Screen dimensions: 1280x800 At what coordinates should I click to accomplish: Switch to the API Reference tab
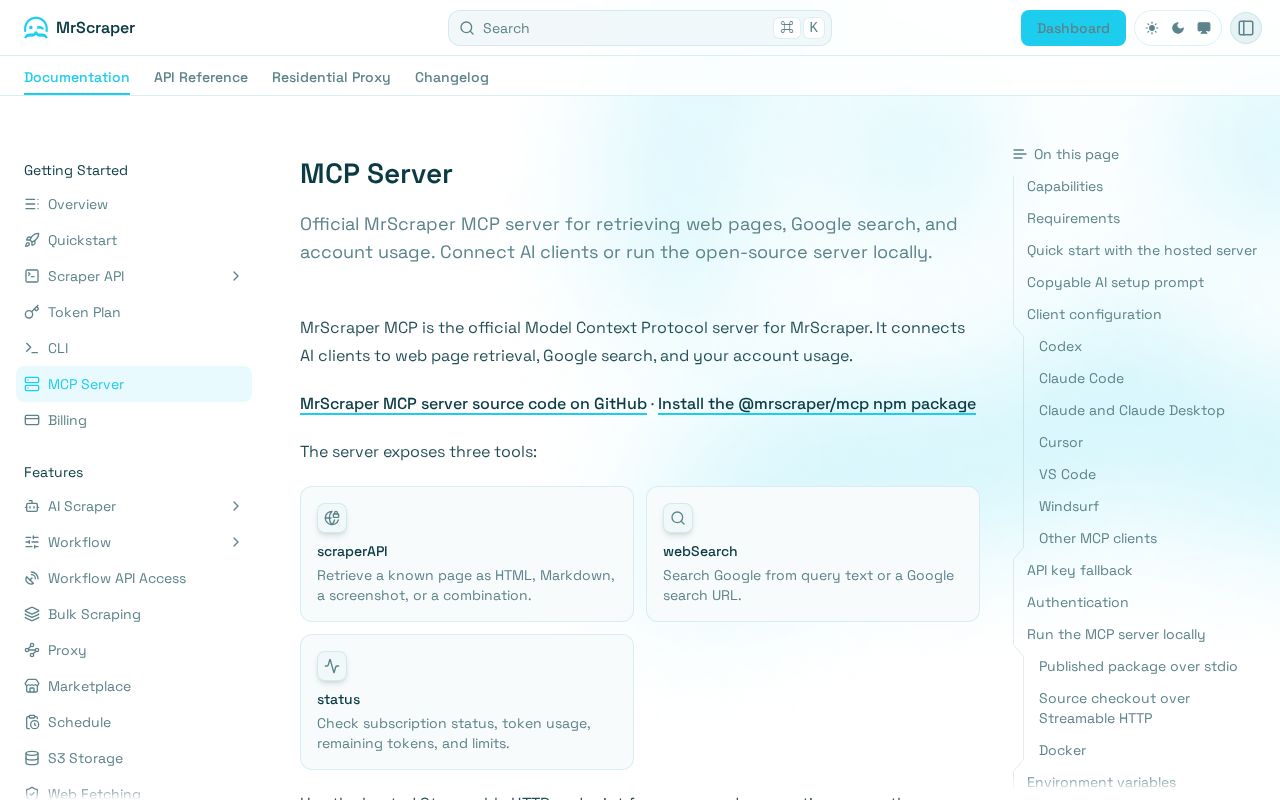pyautogui.click(x=201, y=77)
